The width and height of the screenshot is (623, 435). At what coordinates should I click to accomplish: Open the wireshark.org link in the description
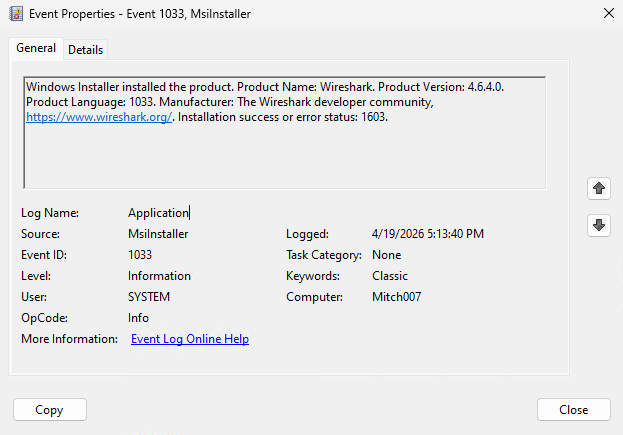tap(100, 117)
